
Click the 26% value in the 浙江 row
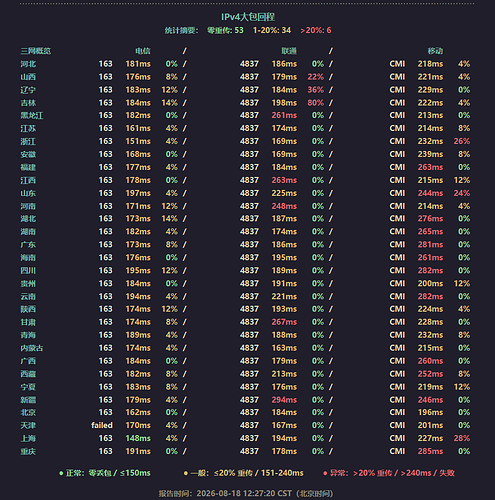tap(462, 141)
